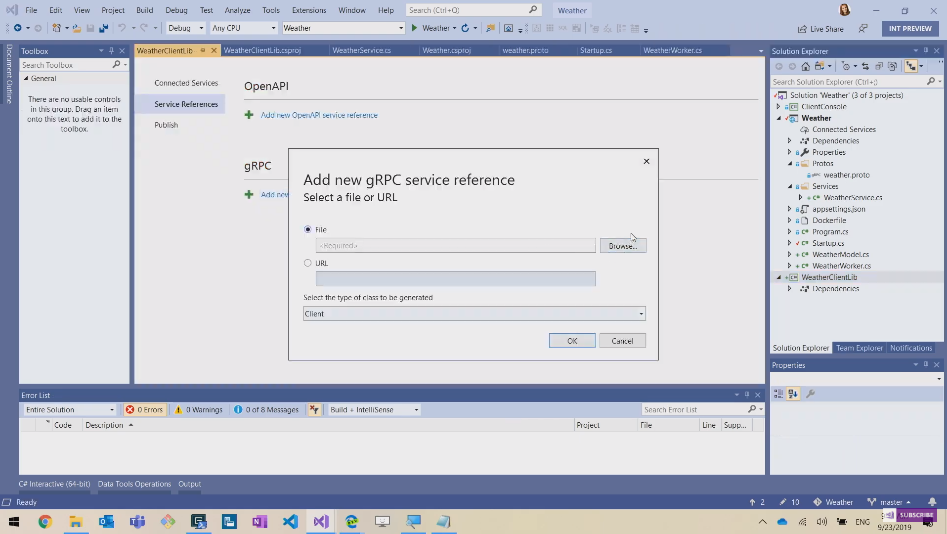Open the Extensions menu

coord(308,10)
